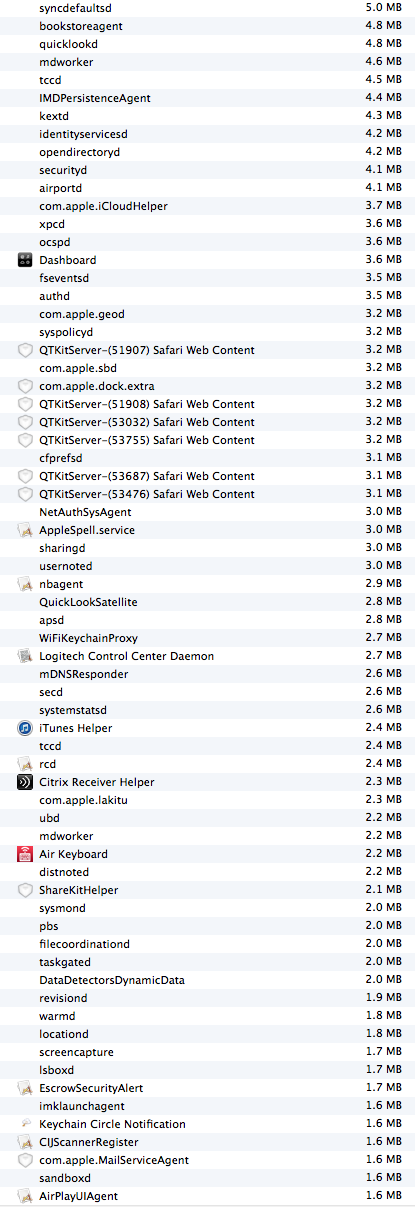Viewport: 415px width, 1207px height.
Task: Select the cfprefsd process name
Action: 61,458
